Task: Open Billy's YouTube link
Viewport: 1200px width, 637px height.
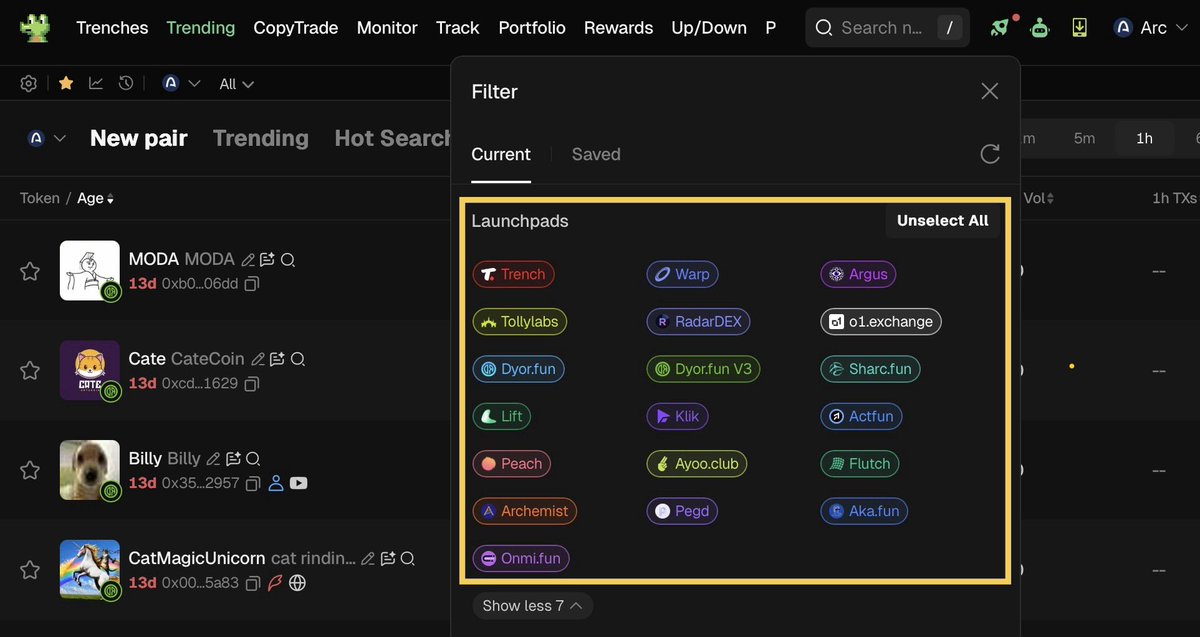Action: pyautogui.click(x=299, y=483)
